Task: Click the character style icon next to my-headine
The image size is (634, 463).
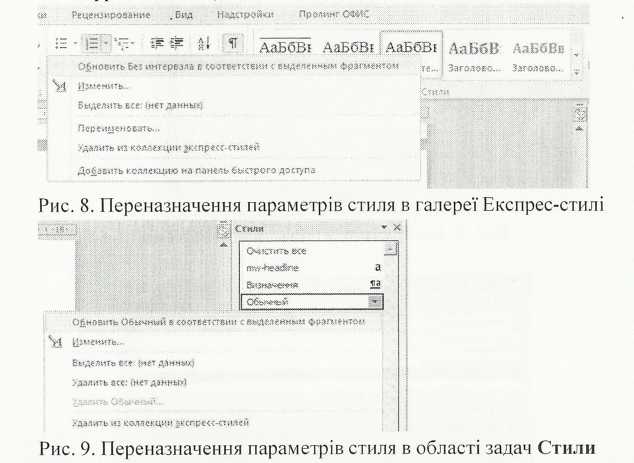Action: point(378,267)
